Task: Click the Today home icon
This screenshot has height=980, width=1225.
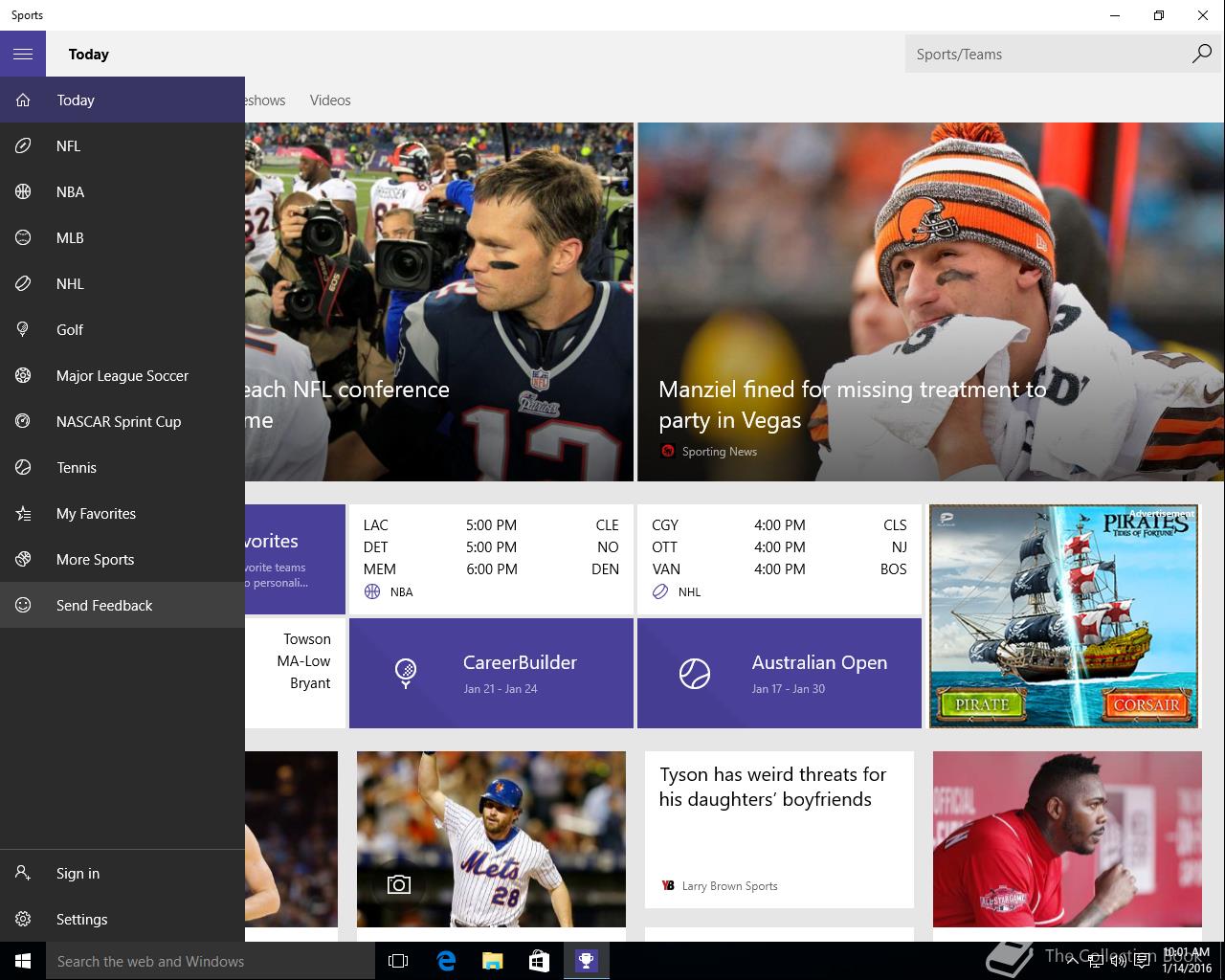Action: point(23,100)
